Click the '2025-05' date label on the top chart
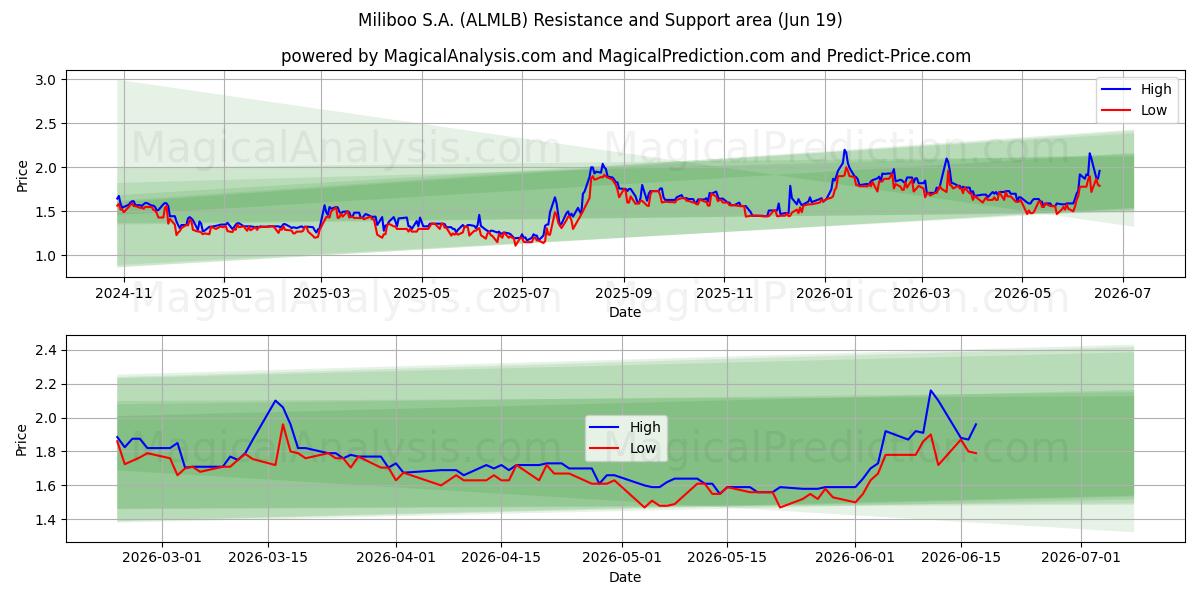This screenshot has width=1200, height=600. 421,294
